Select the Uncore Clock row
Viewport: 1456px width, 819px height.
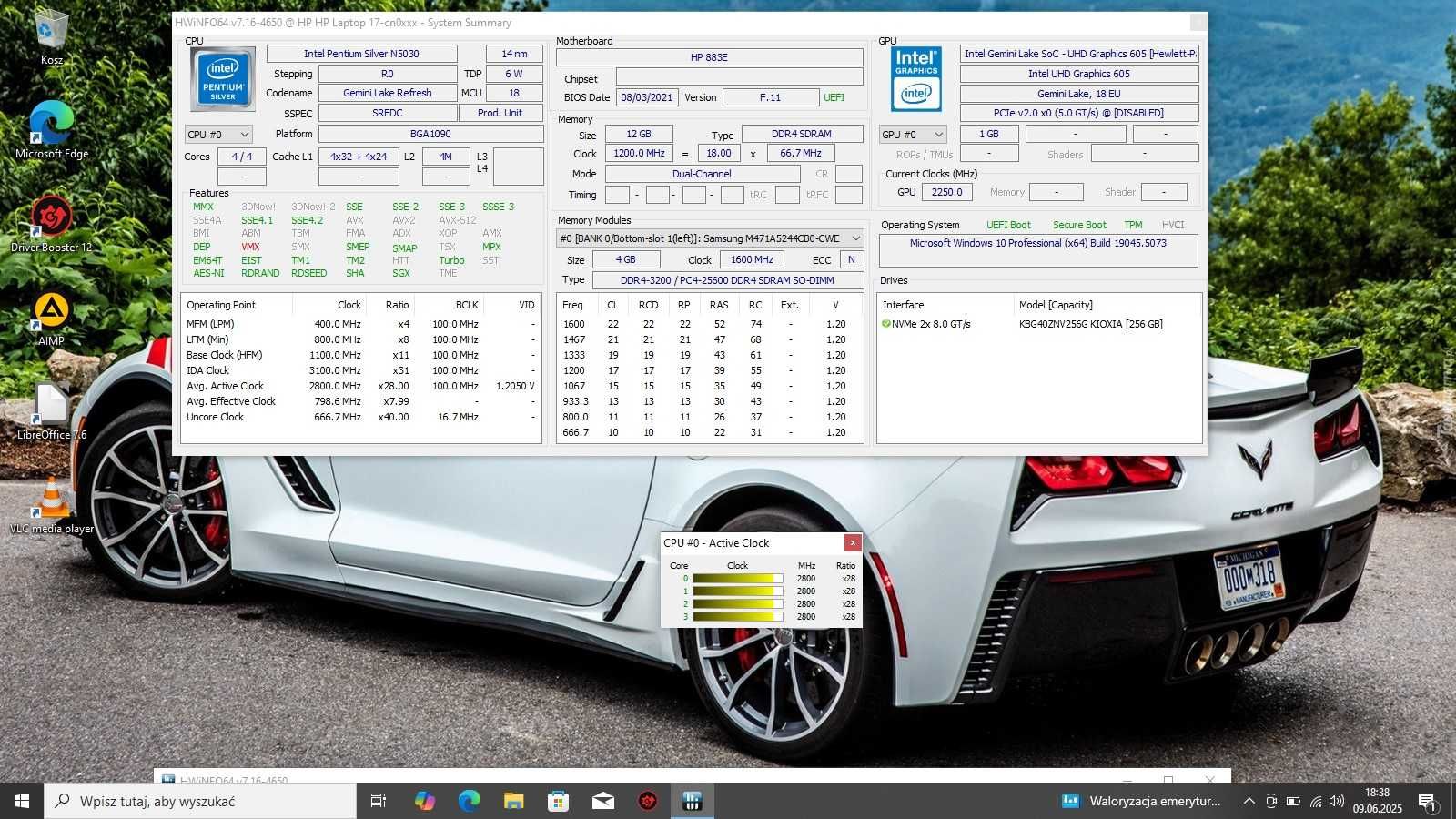click(x=361, y=417)
